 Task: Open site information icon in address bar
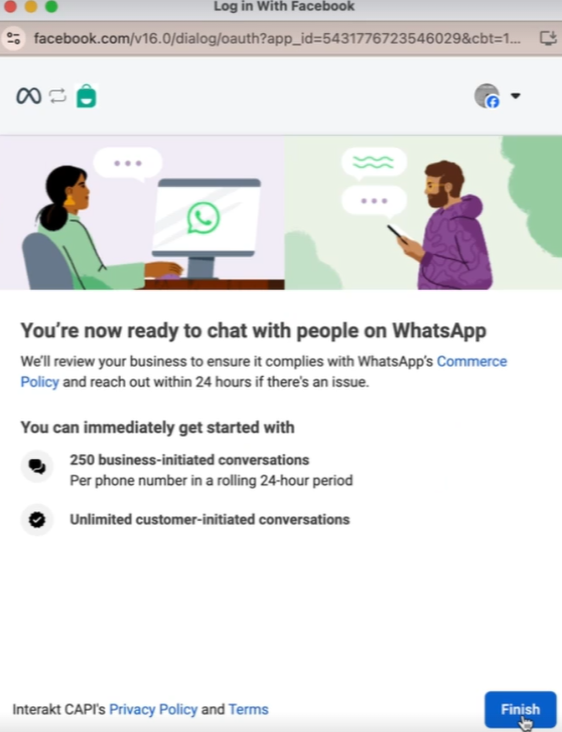(x=14, y=38)
